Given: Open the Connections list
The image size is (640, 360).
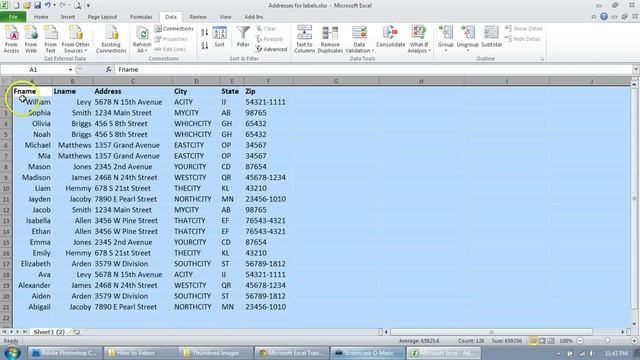Looking at the screenshot, I should 174,29.
